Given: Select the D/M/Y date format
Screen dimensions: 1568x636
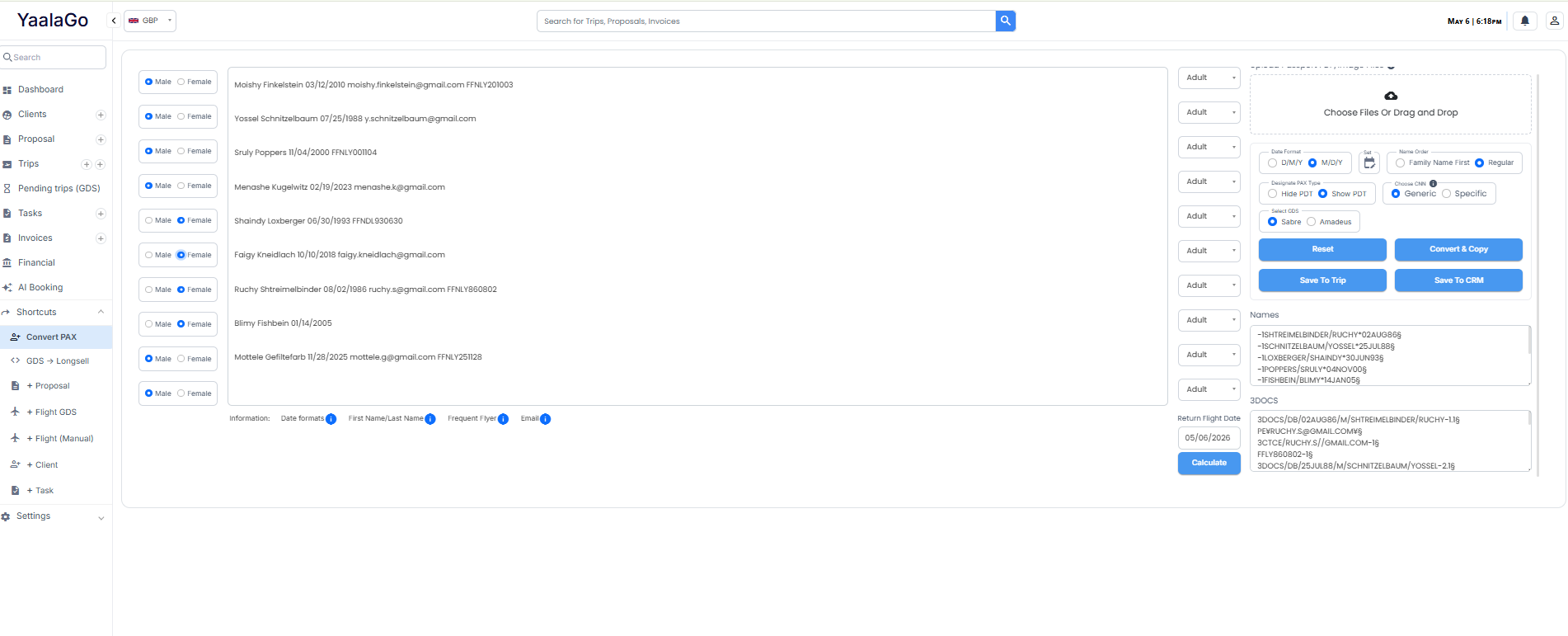Looking at the screenshot, I should tap(1272, 163).
